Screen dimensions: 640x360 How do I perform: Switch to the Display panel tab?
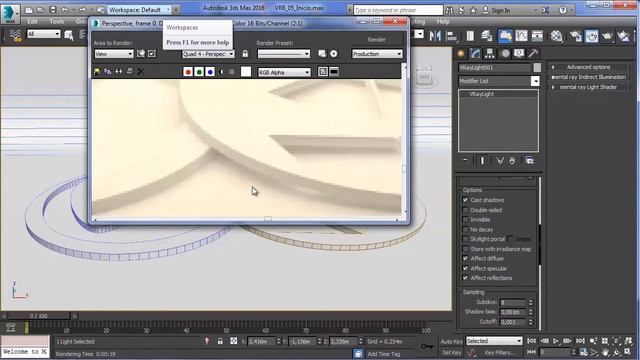pos(519,53)
